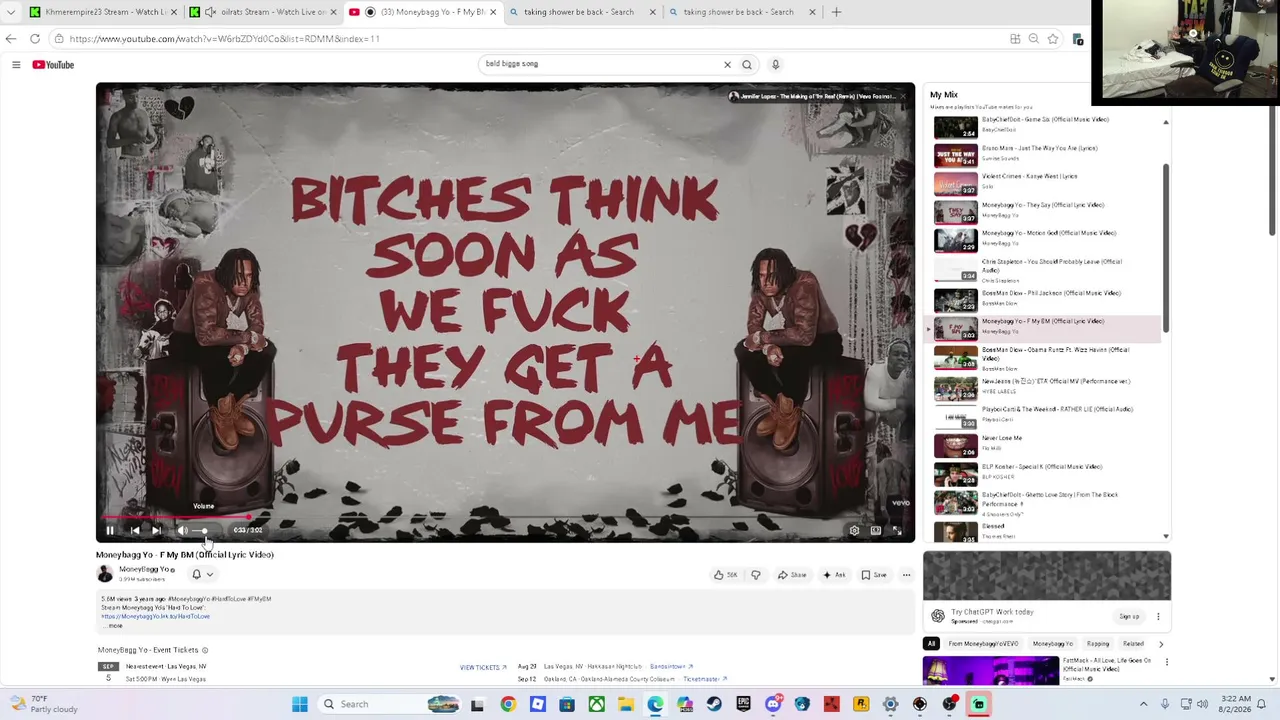The height and width of the screenshot is (720, 1280).
Task: Play BabyChiefDoit - Game Go from the mix
Action: [x=1045, y=127]
